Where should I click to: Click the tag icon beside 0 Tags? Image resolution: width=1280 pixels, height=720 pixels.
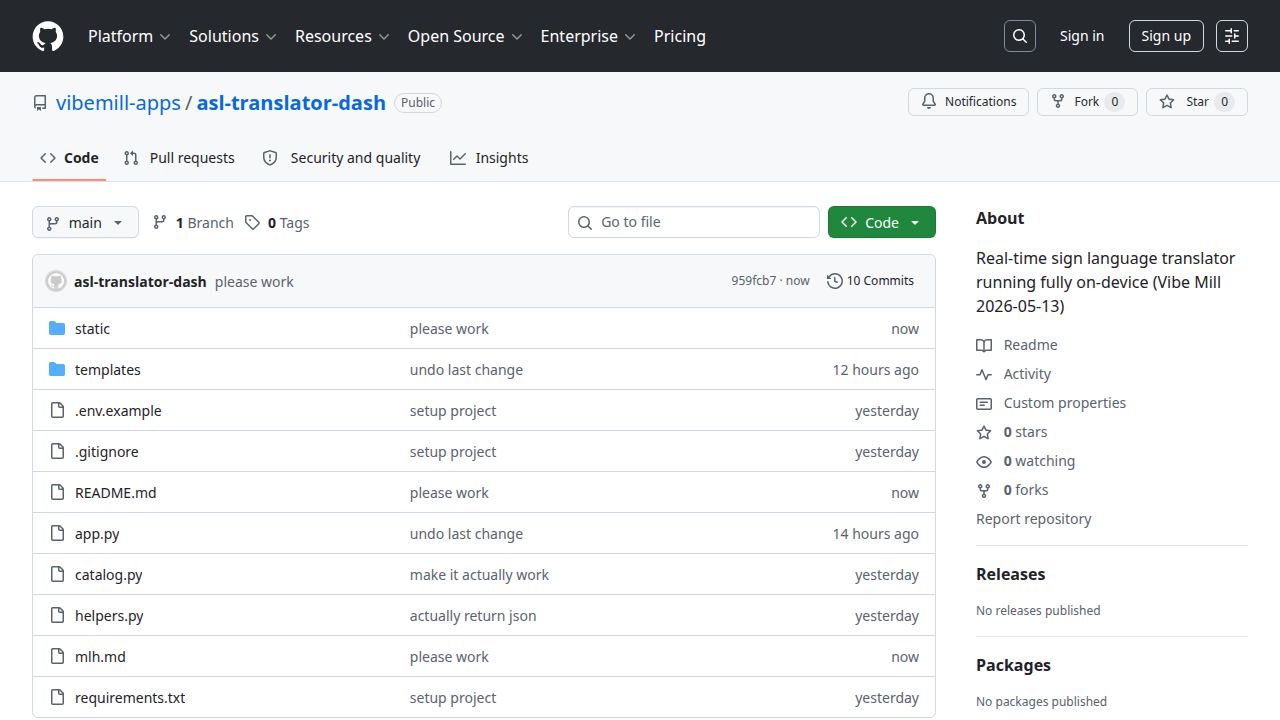(253, 223)
